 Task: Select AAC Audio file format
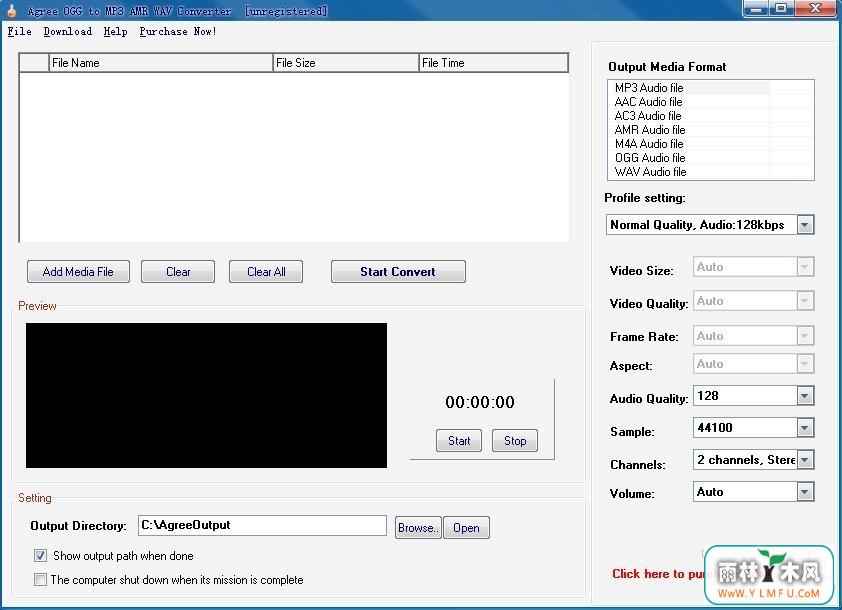[x=648, y=102]
